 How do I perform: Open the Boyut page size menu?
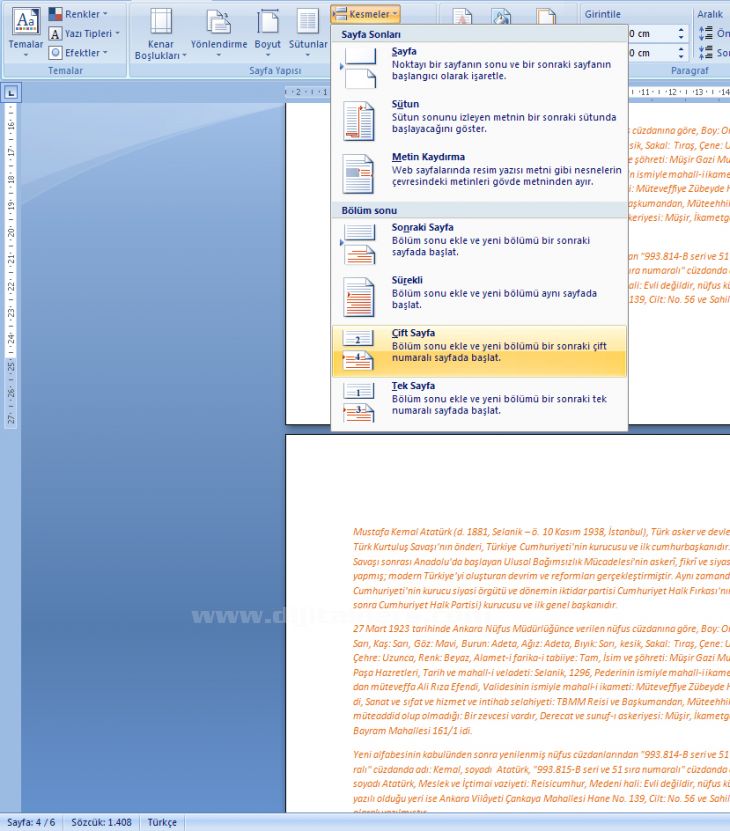(268, 34)
